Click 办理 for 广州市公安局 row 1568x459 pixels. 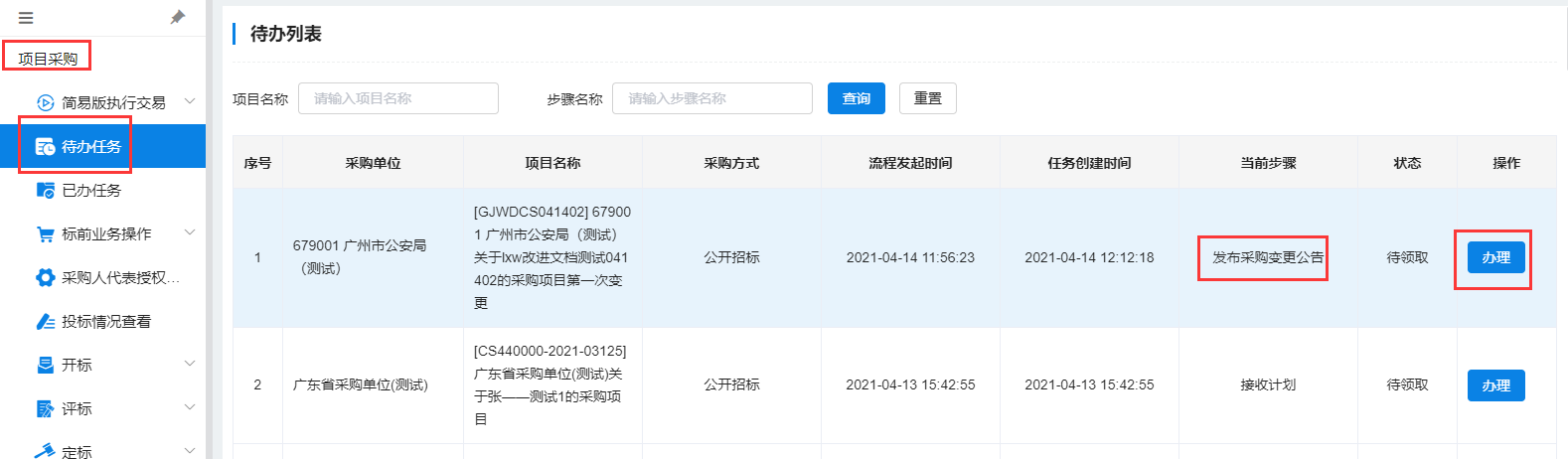click(1495, 257)
